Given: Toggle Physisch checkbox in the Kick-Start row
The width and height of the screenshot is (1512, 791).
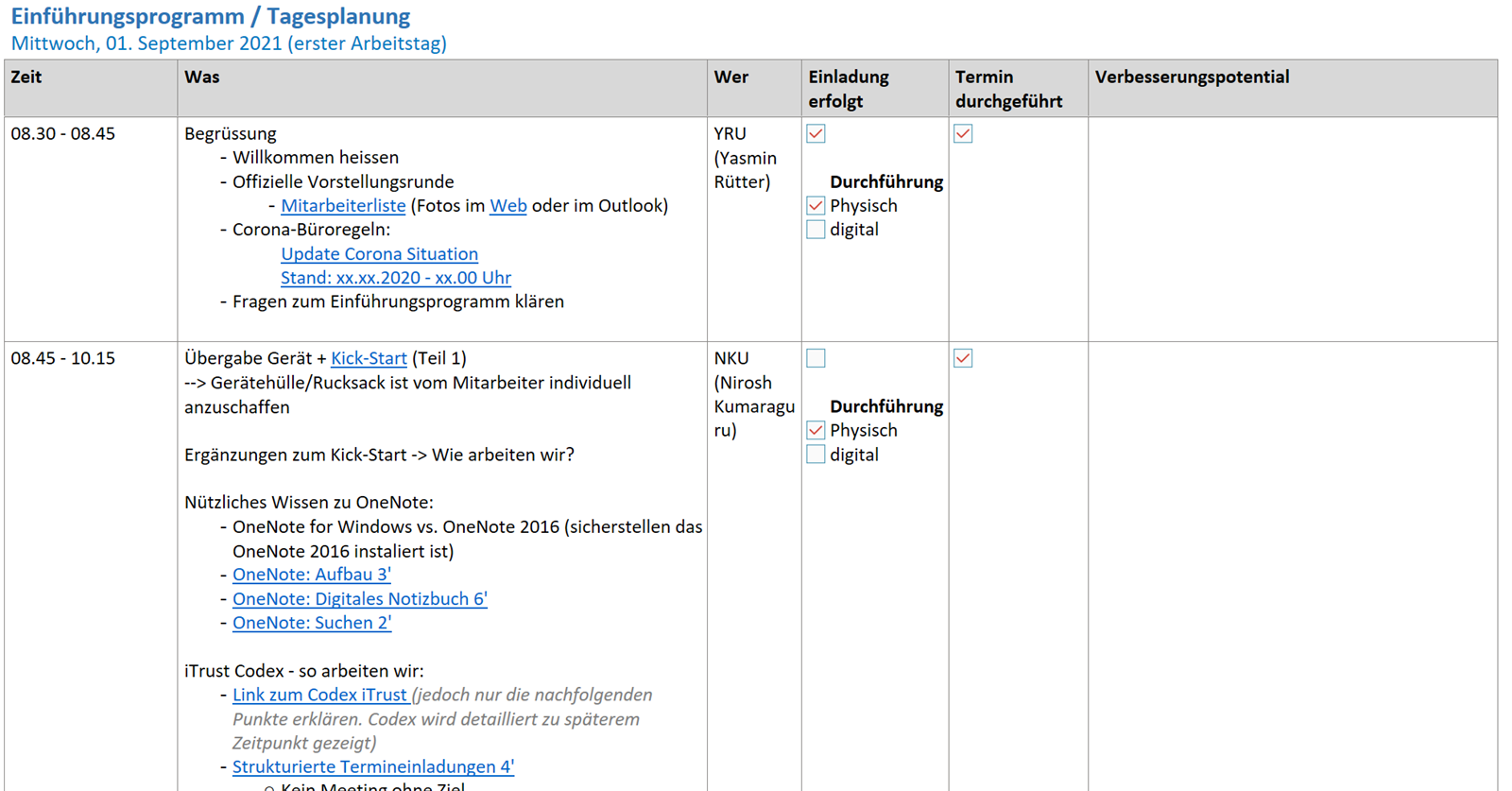Looking at the screenshot, I should click(816, 430).
